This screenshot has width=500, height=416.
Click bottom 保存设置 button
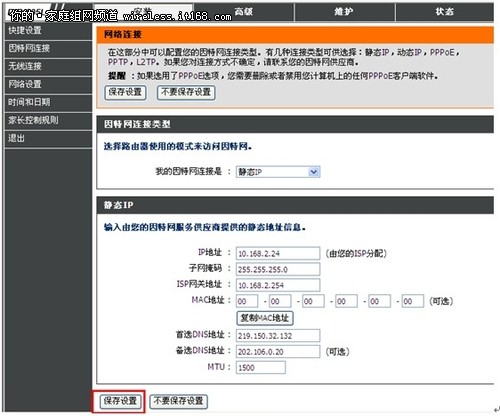click(120, 401)
